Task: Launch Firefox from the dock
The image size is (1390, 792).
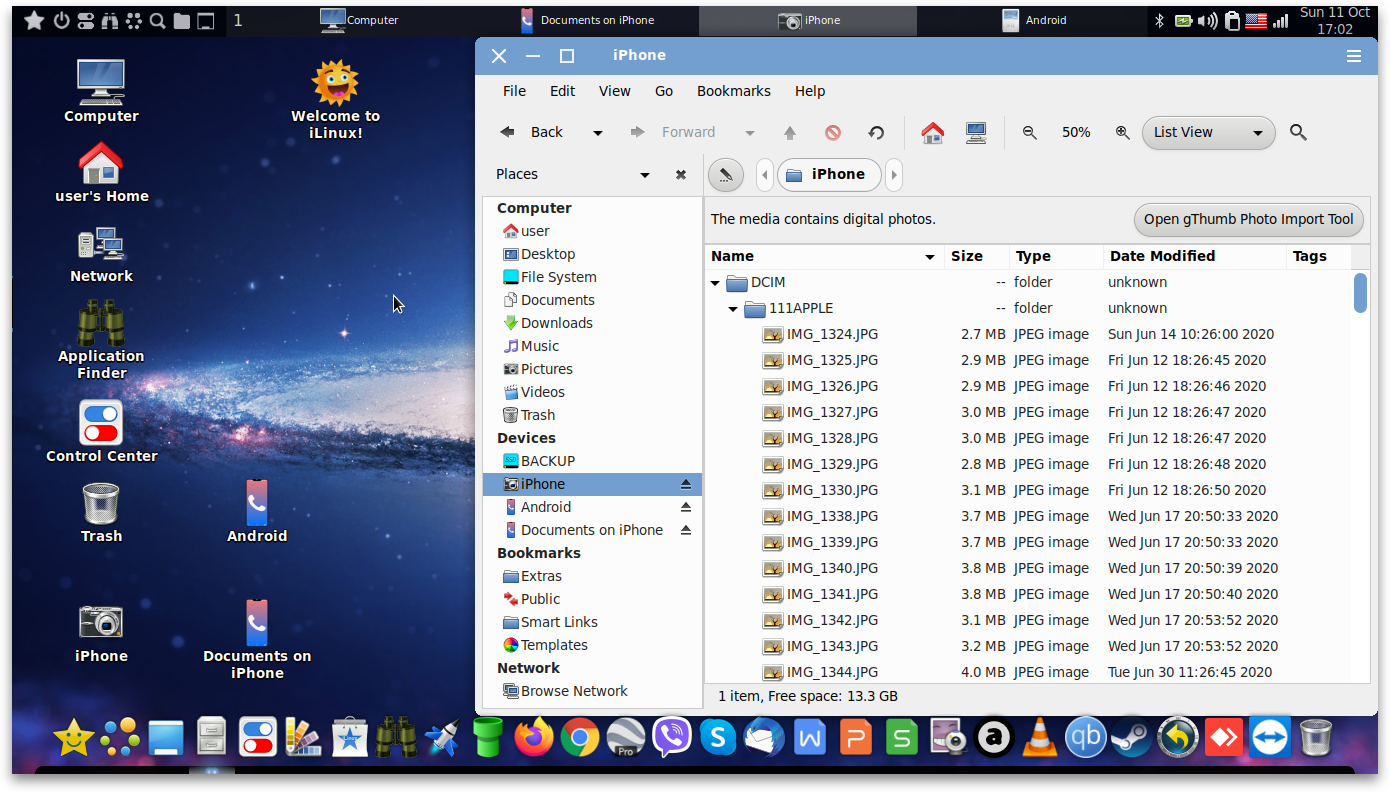Action: [533, 738]
